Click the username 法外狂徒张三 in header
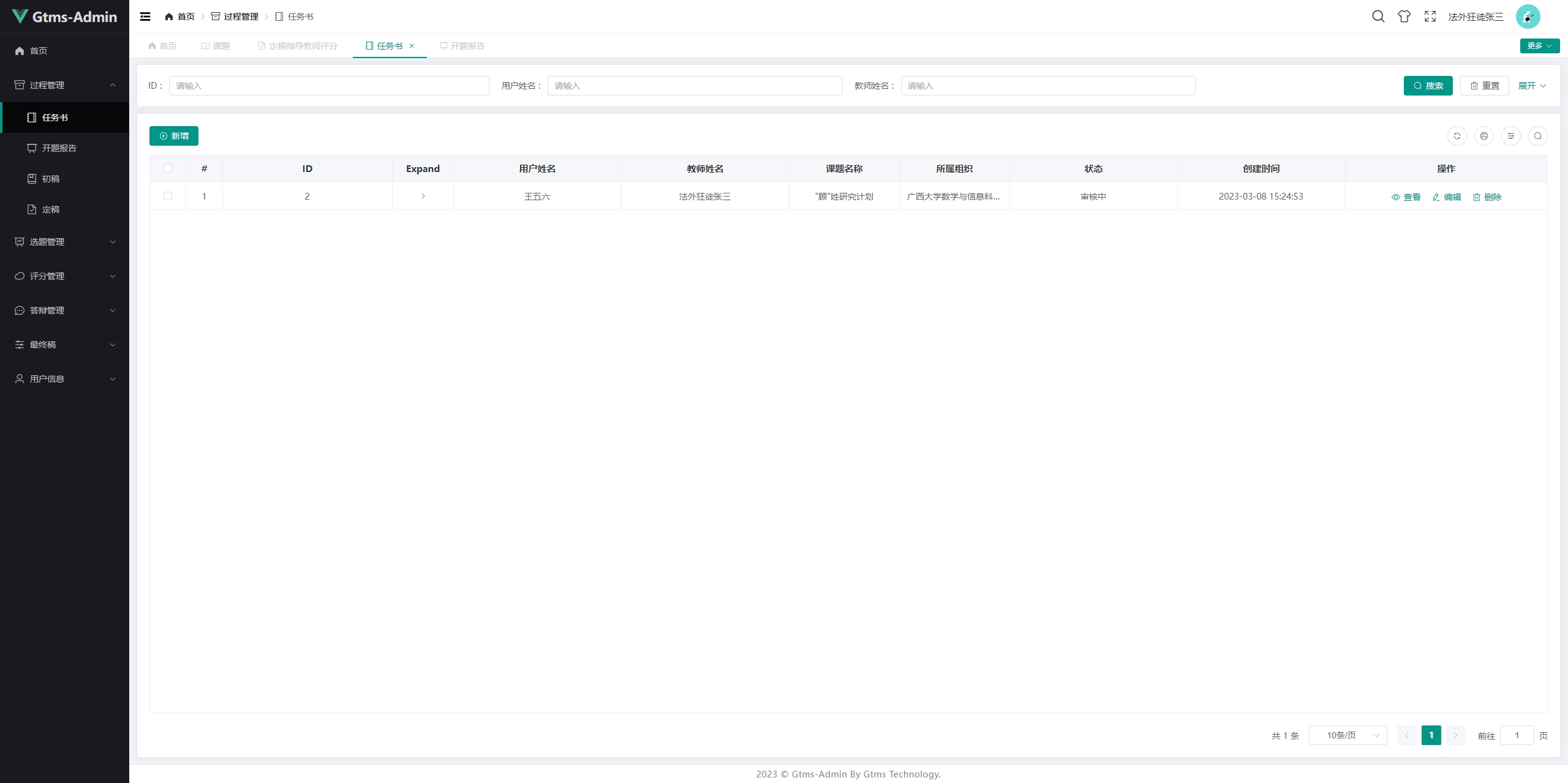1568x783 pixels. [1476, 17]
